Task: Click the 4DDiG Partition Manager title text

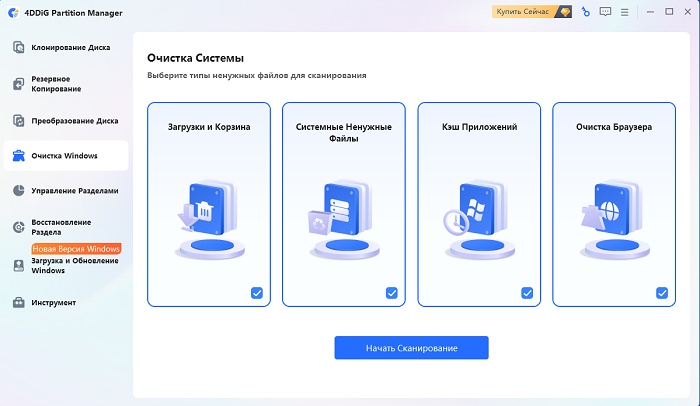Action: point(73,13)
